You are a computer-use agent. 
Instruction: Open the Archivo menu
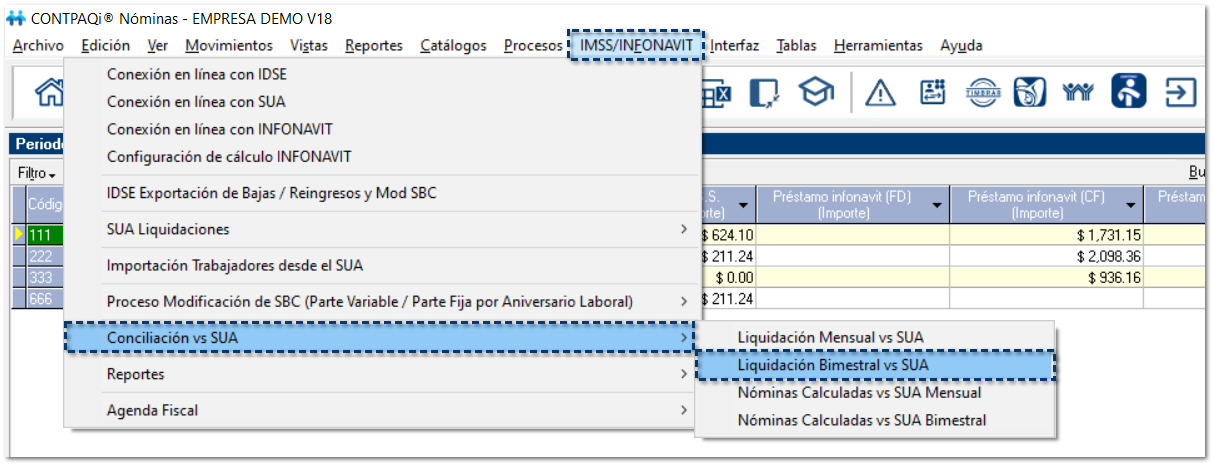click(x=38, y=45)
